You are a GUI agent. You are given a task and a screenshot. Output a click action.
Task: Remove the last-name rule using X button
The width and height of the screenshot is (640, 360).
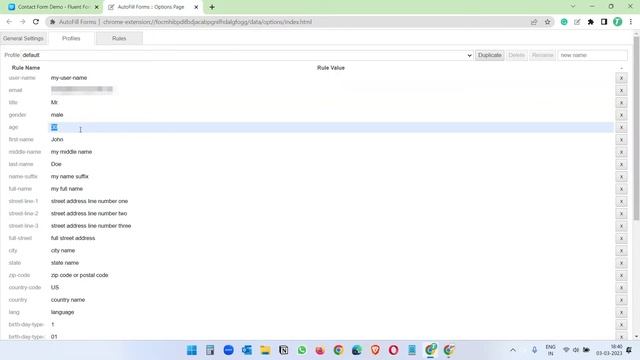click(x=621, y=164)
